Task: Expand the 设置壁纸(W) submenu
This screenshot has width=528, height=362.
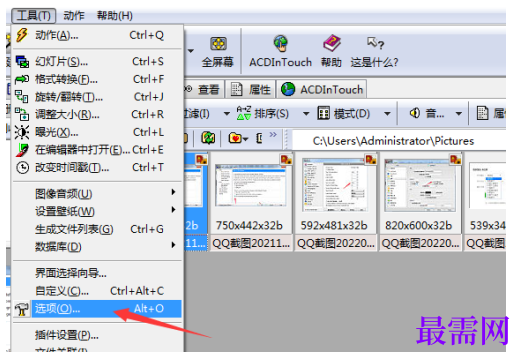Action: point(97,211)
